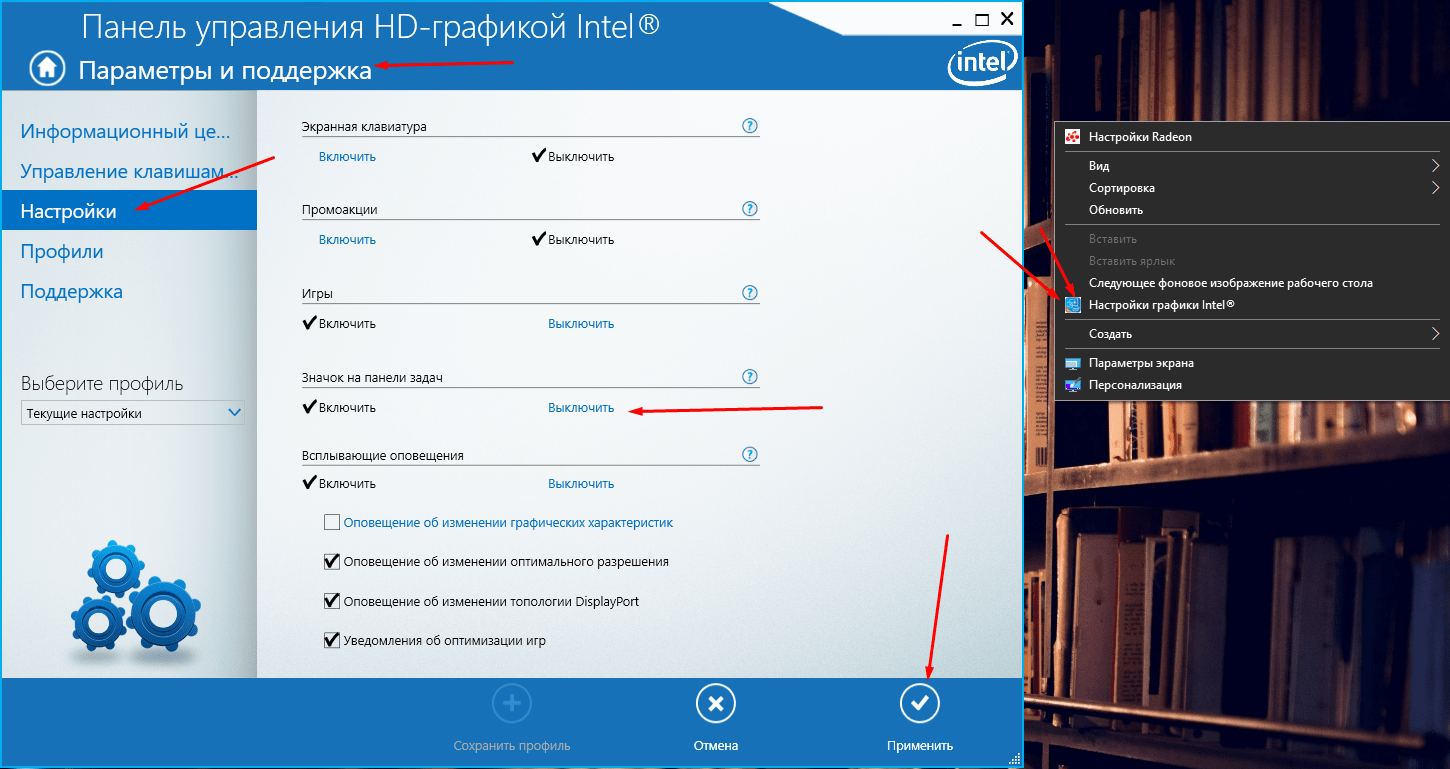The image size is (1450, 769).
Task: Check Оповещение об изменении графических характеристик
Action: [332, 522]
